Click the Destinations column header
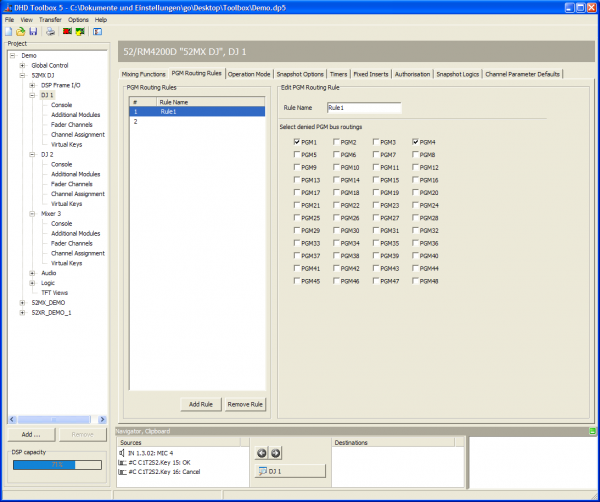The height and width of the screenshot is (502, 600). tap(393, 443)
